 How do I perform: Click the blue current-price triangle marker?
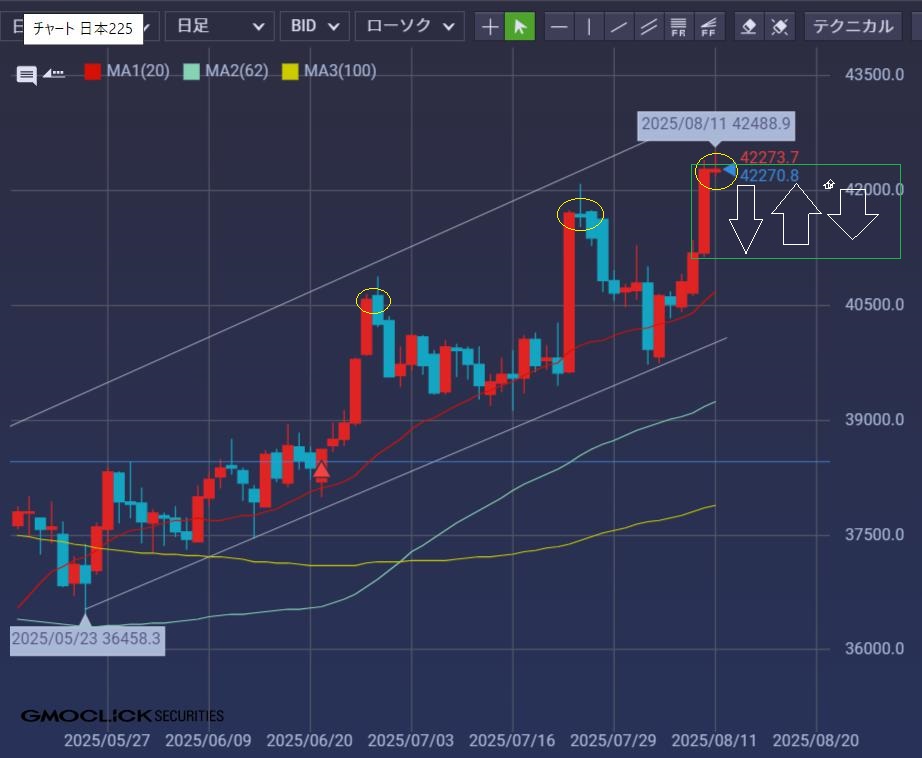[730, 171]
